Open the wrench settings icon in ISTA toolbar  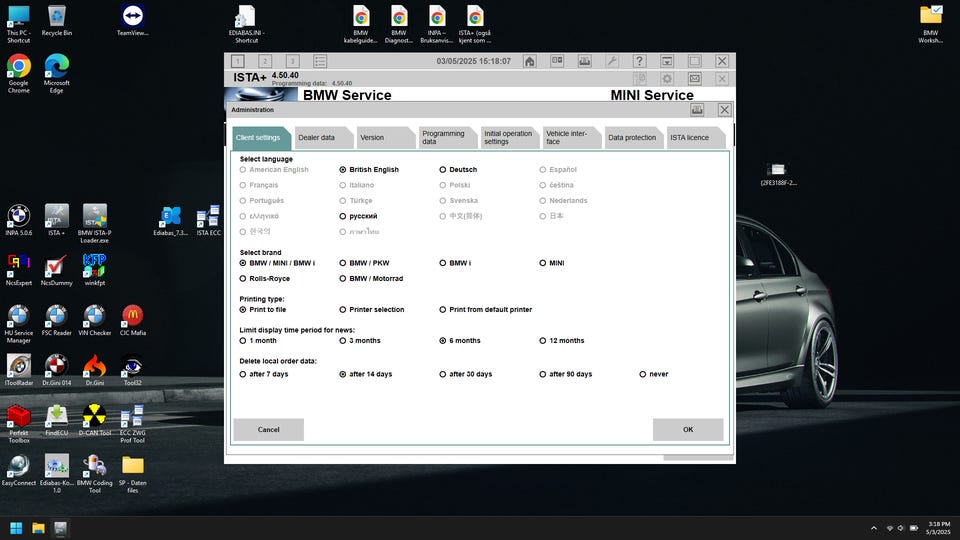(612, 61)
